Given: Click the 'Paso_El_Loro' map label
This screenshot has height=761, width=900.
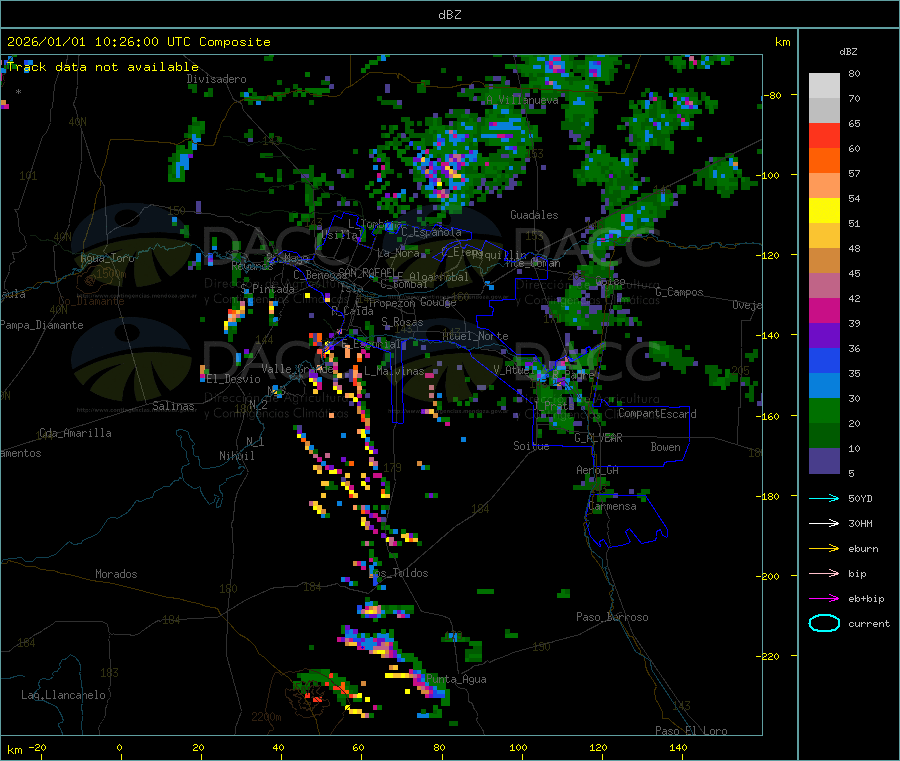Looking at the screenshot, I should coord(691,731).
